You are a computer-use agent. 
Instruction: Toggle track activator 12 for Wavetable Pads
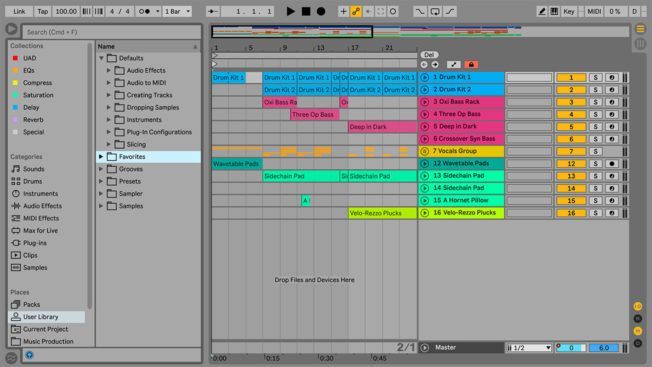coord(571,164)
